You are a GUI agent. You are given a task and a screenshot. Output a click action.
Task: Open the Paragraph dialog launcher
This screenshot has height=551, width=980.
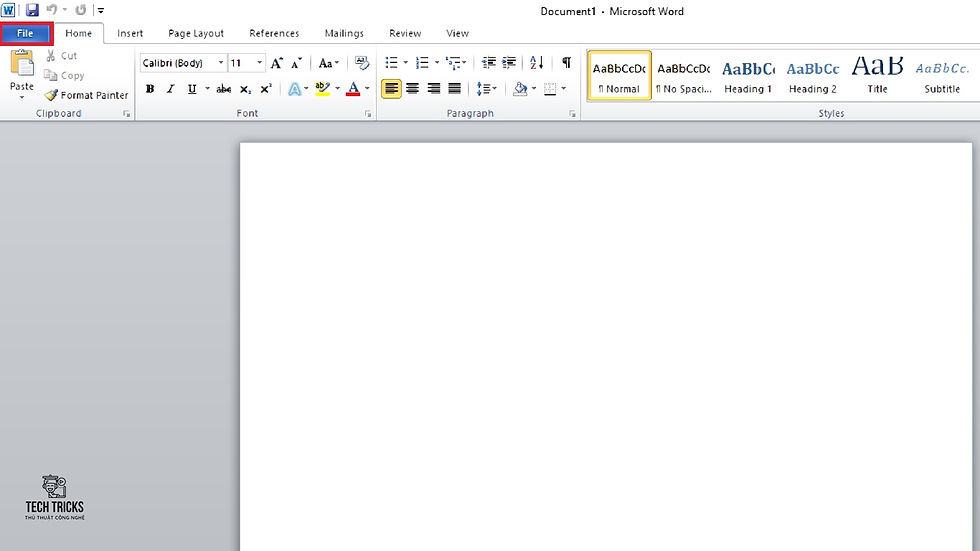click(572, 114)
